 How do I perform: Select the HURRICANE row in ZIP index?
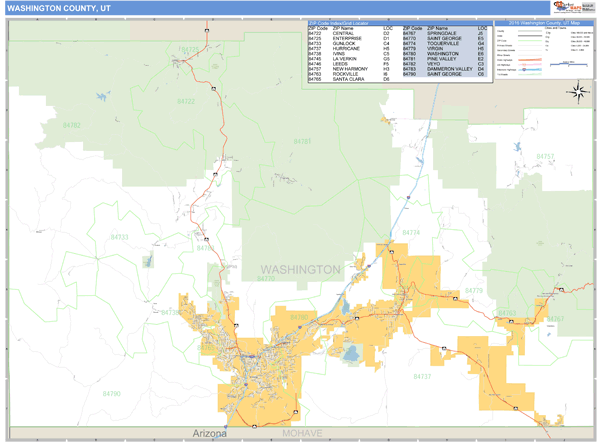349,49
